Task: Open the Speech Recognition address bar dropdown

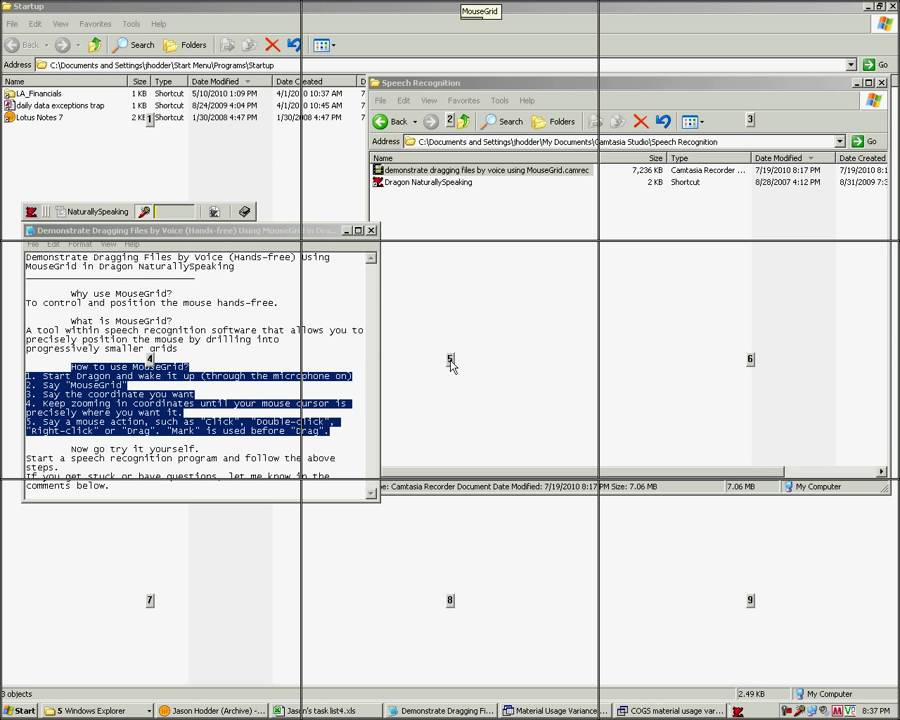Action: [x=840, y=141]
